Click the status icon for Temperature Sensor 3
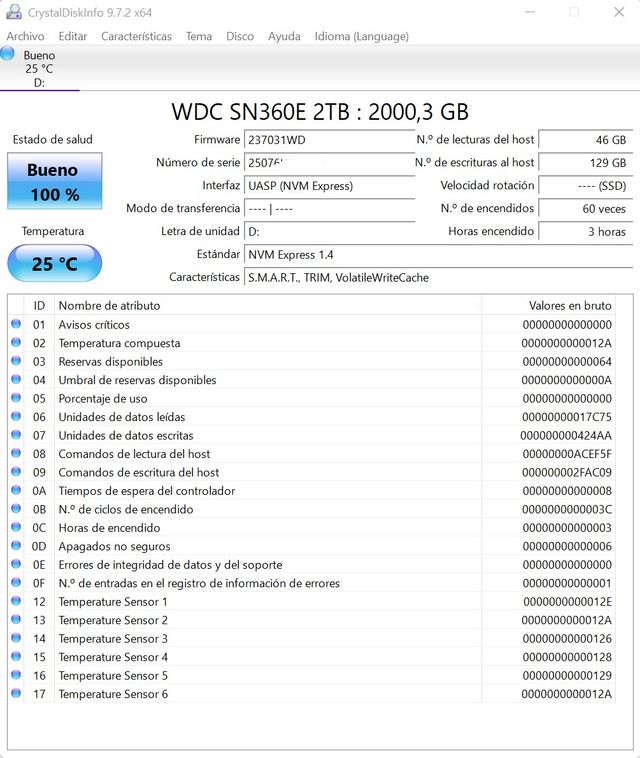The height and width of the screenshot is (758, 640). (x=16, y=638)
